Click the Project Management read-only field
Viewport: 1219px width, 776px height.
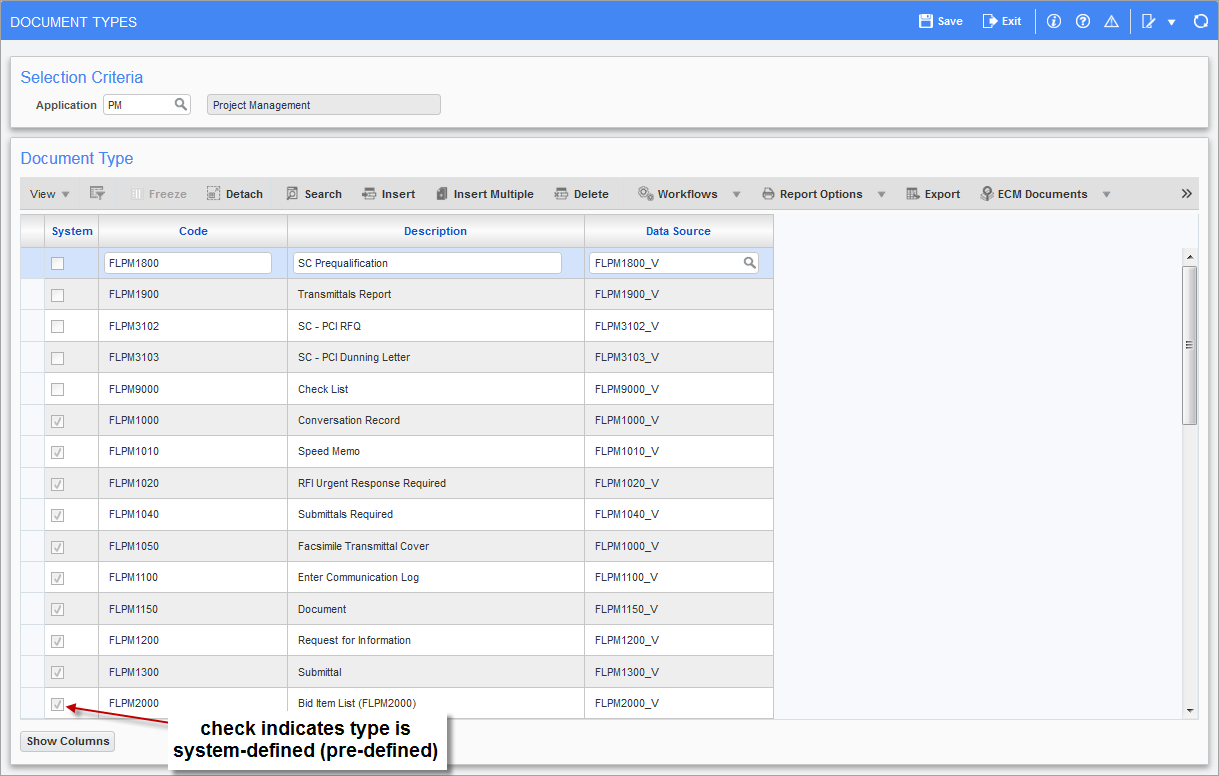(x=324, y=104)
